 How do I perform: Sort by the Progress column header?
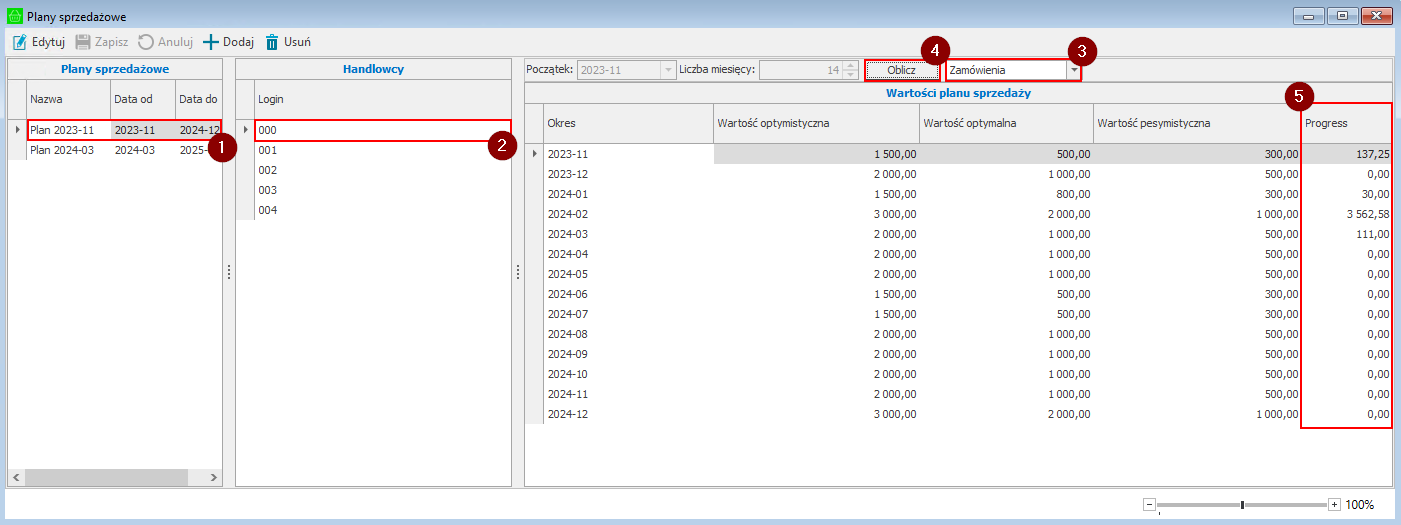tap(1344, 123)
